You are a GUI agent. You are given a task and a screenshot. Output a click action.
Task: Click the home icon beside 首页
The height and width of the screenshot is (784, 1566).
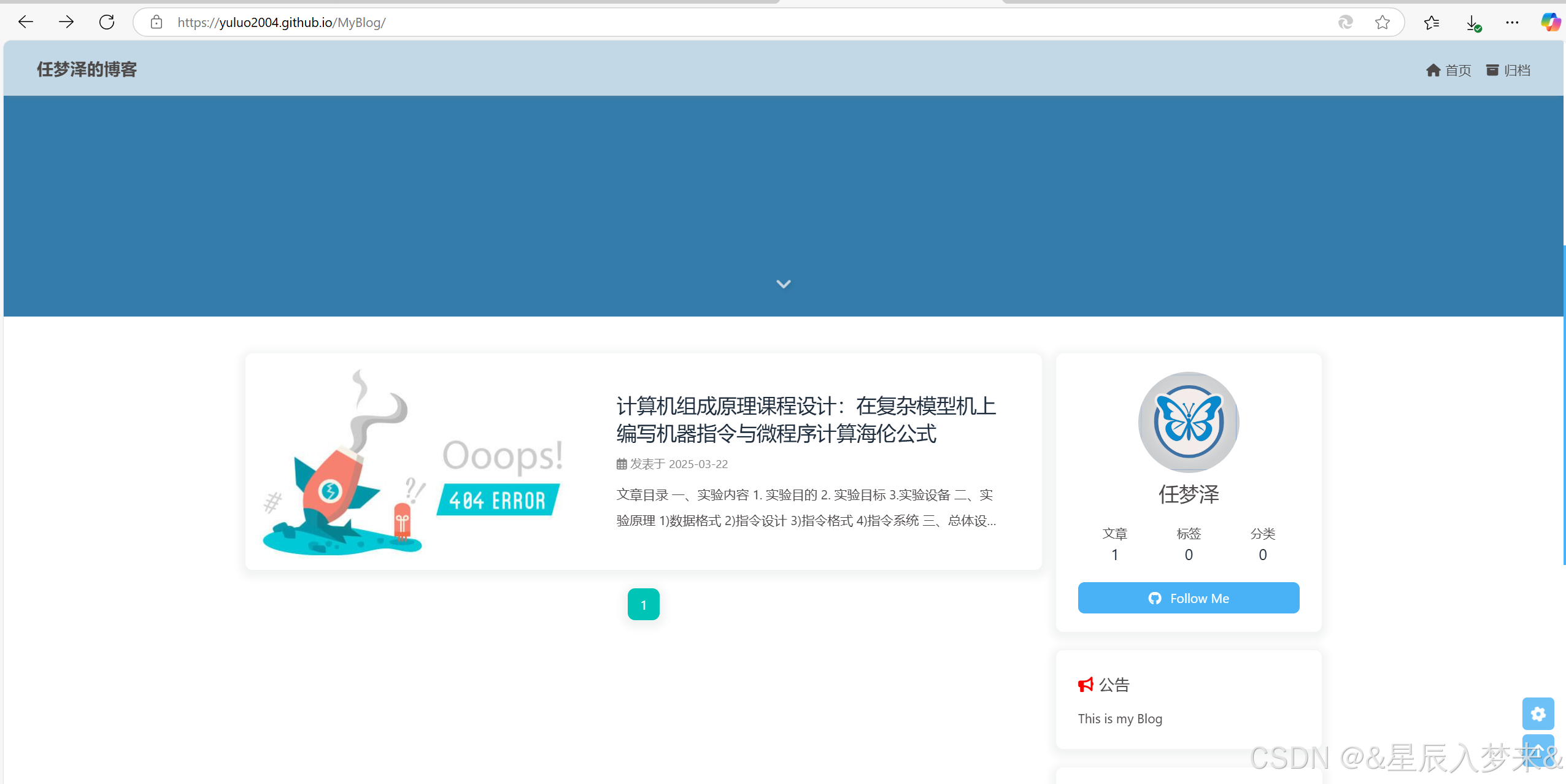click(1434, 70)
